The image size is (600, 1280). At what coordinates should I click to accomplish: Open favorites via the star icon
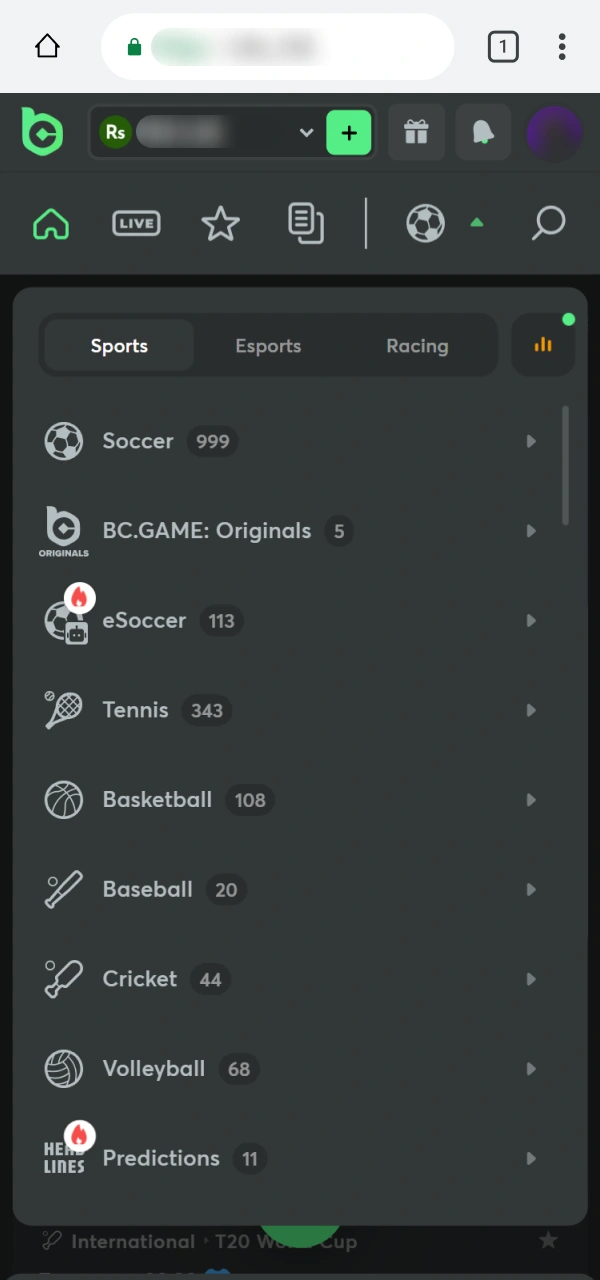point(220,223)
